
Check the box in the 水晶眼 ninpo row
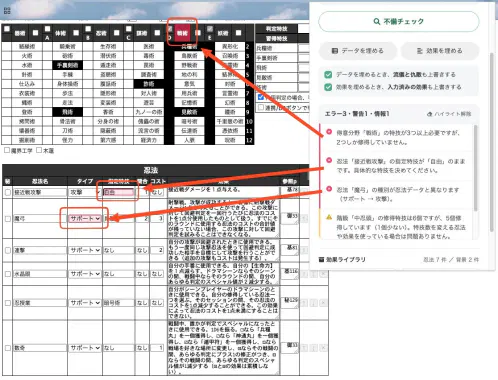[8, 274]
